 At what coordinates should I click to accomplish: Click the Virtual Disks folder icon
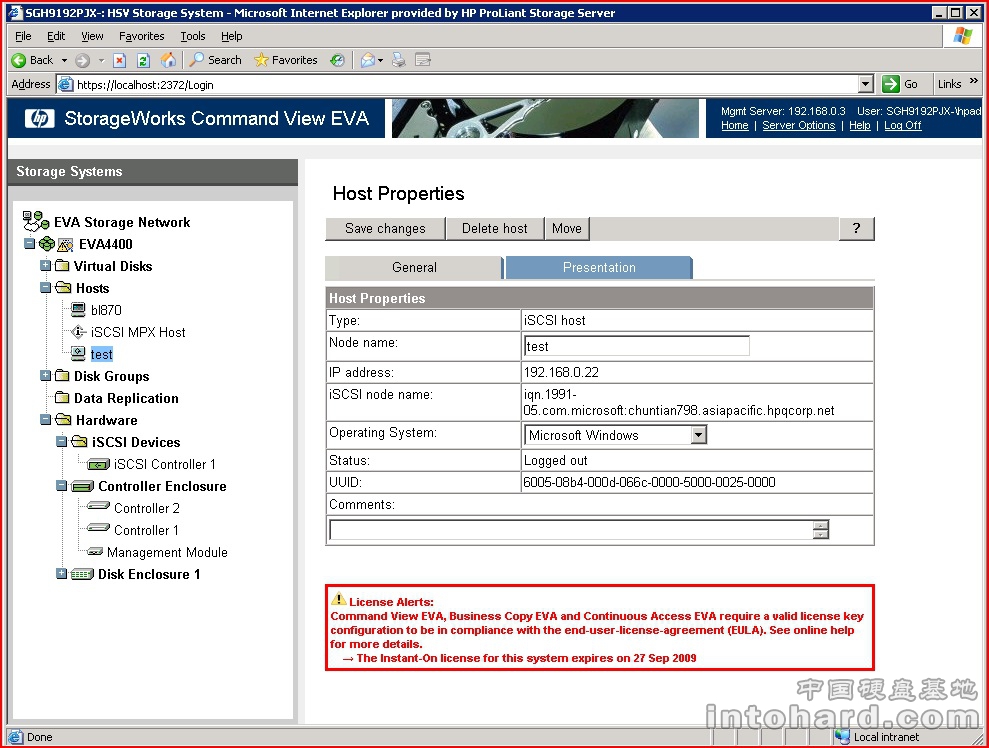coord(62,266)
